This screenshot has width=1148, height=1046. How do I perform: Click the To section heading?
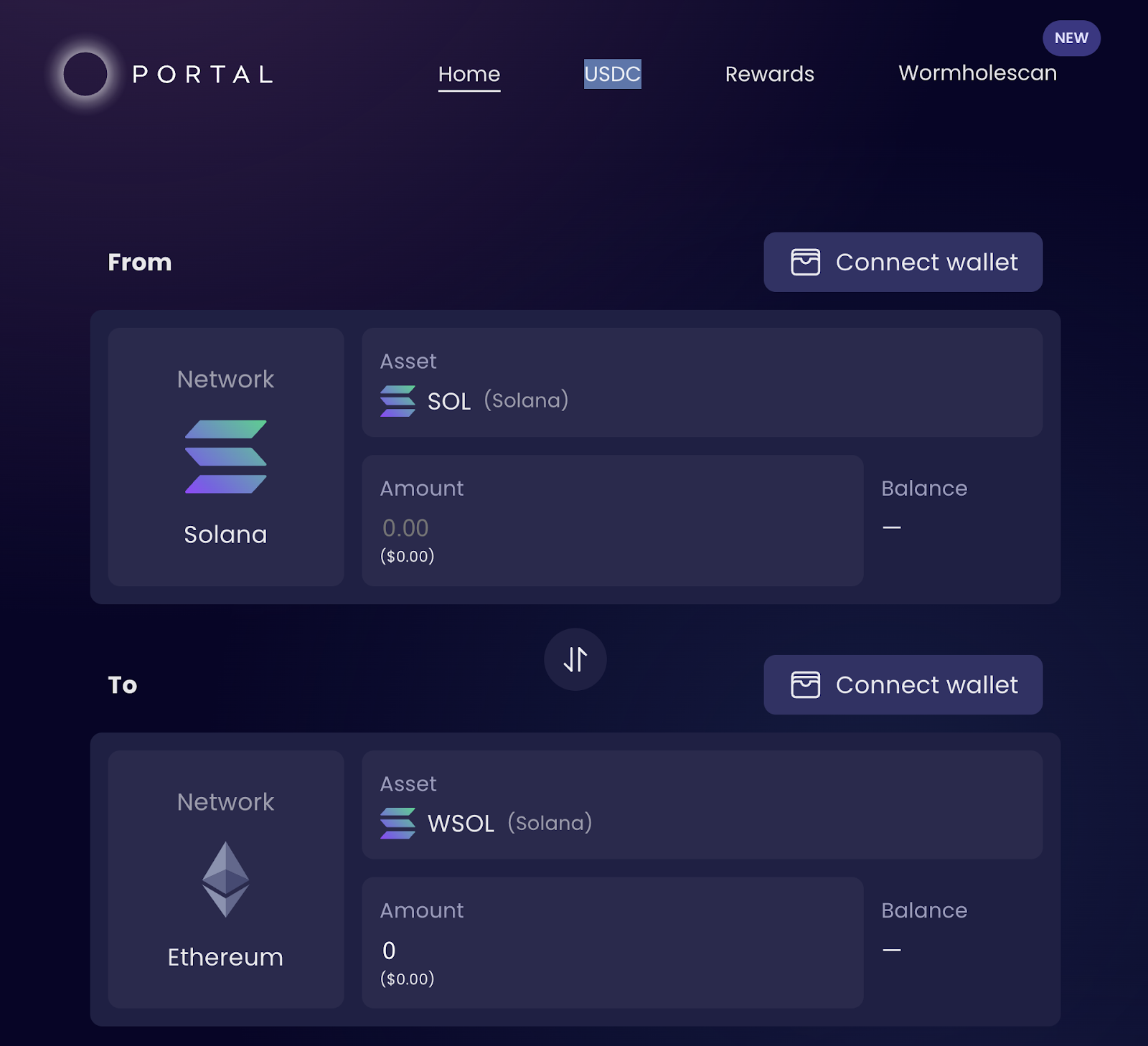[123, 684]
